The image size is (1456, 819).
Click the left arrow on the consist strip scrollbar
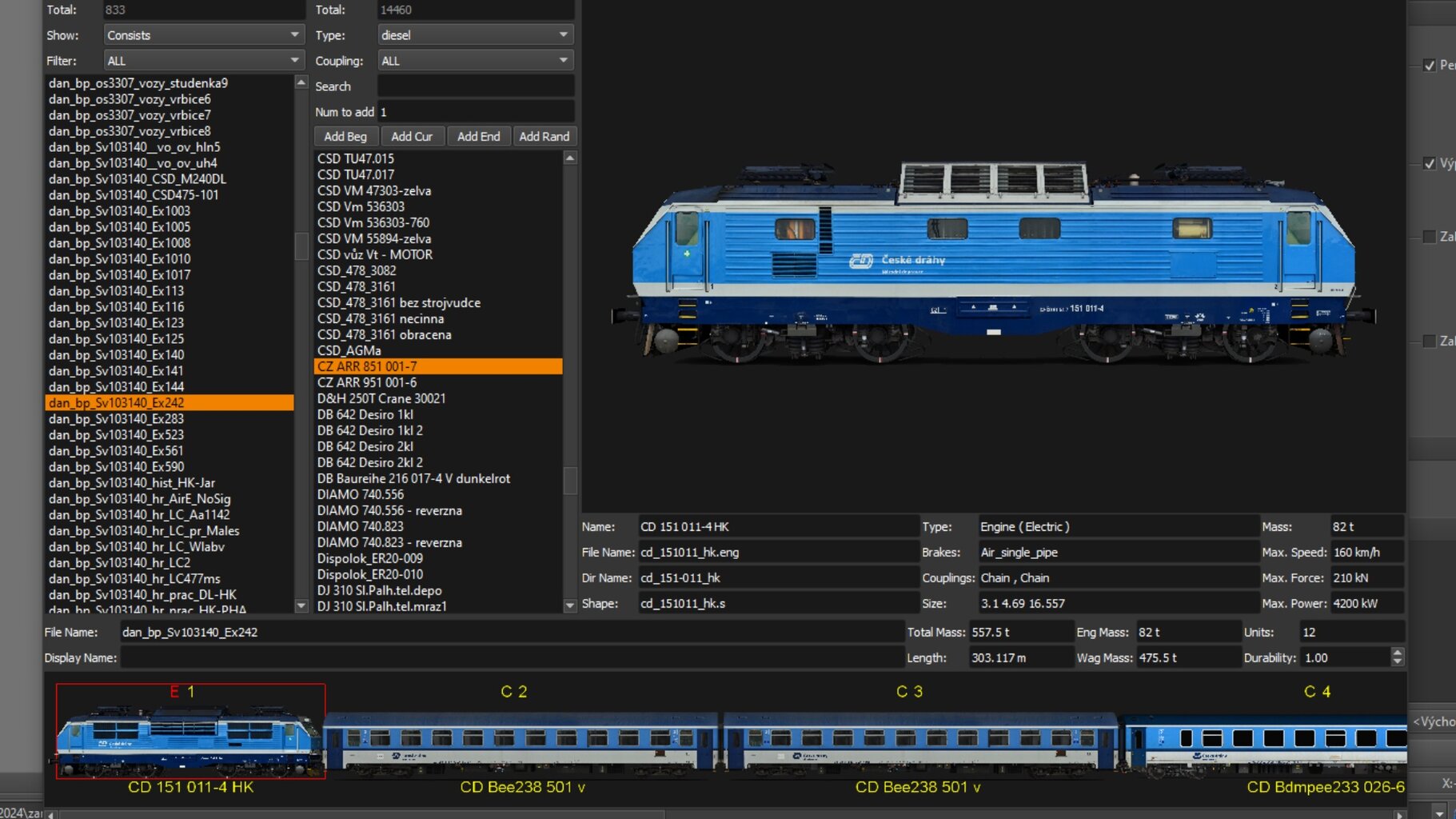point(51,814)
